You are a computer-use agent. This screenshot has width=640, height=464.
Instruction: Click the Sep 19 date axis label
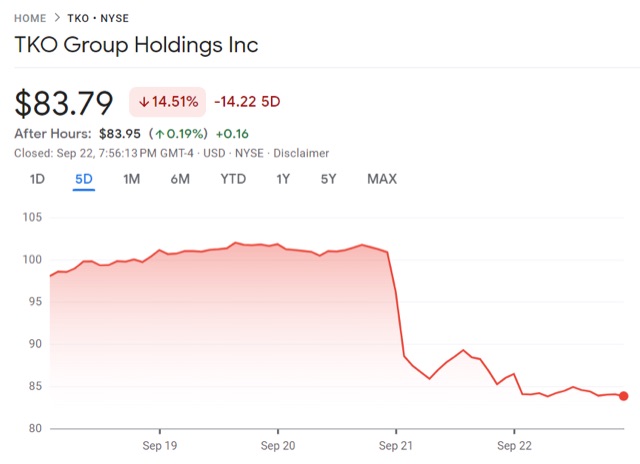pos(160,445)
